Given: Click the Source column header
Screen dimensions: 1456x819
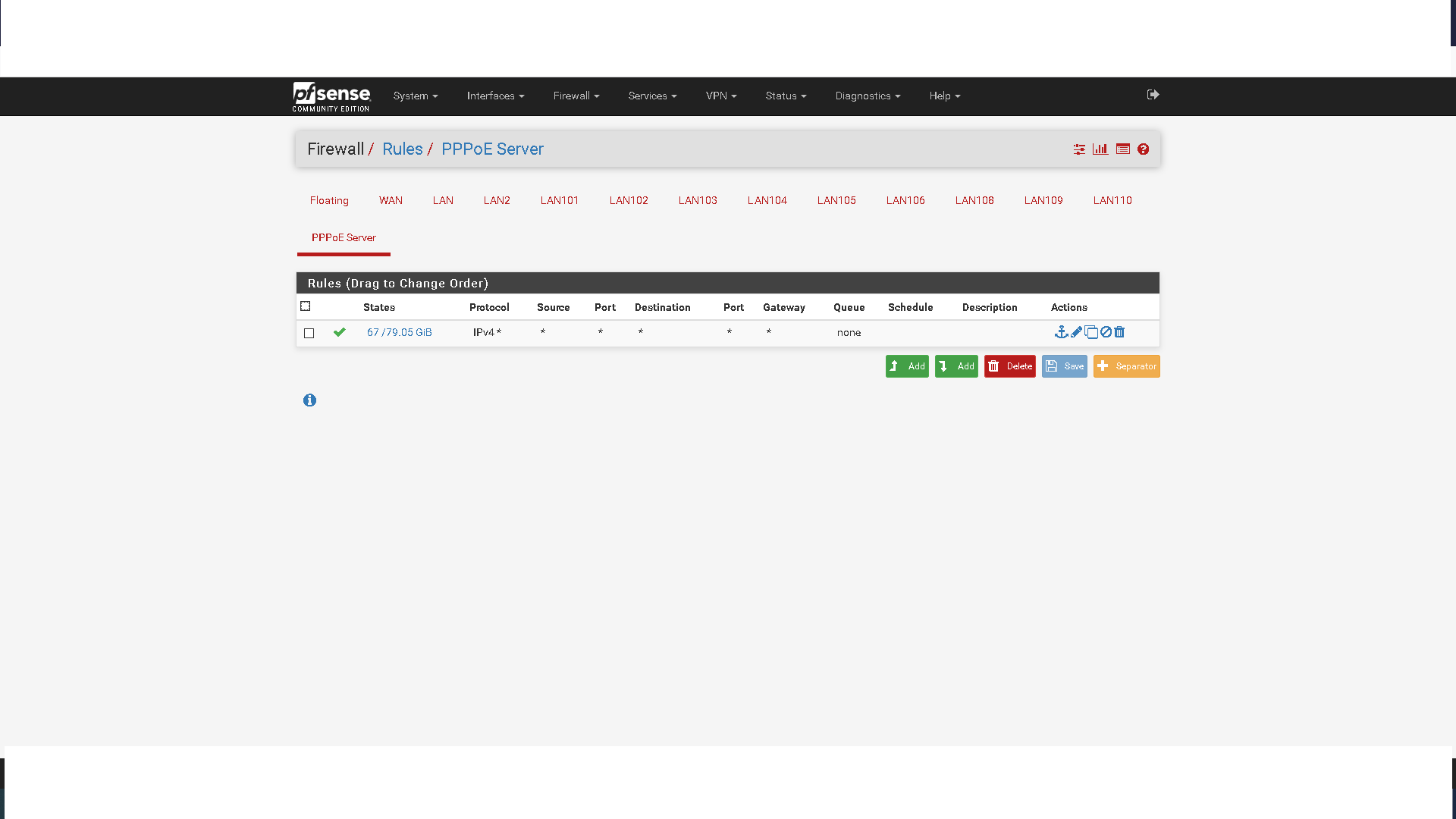Looking at the screenshot, I should pyautogui.click(x=554, y=307).
